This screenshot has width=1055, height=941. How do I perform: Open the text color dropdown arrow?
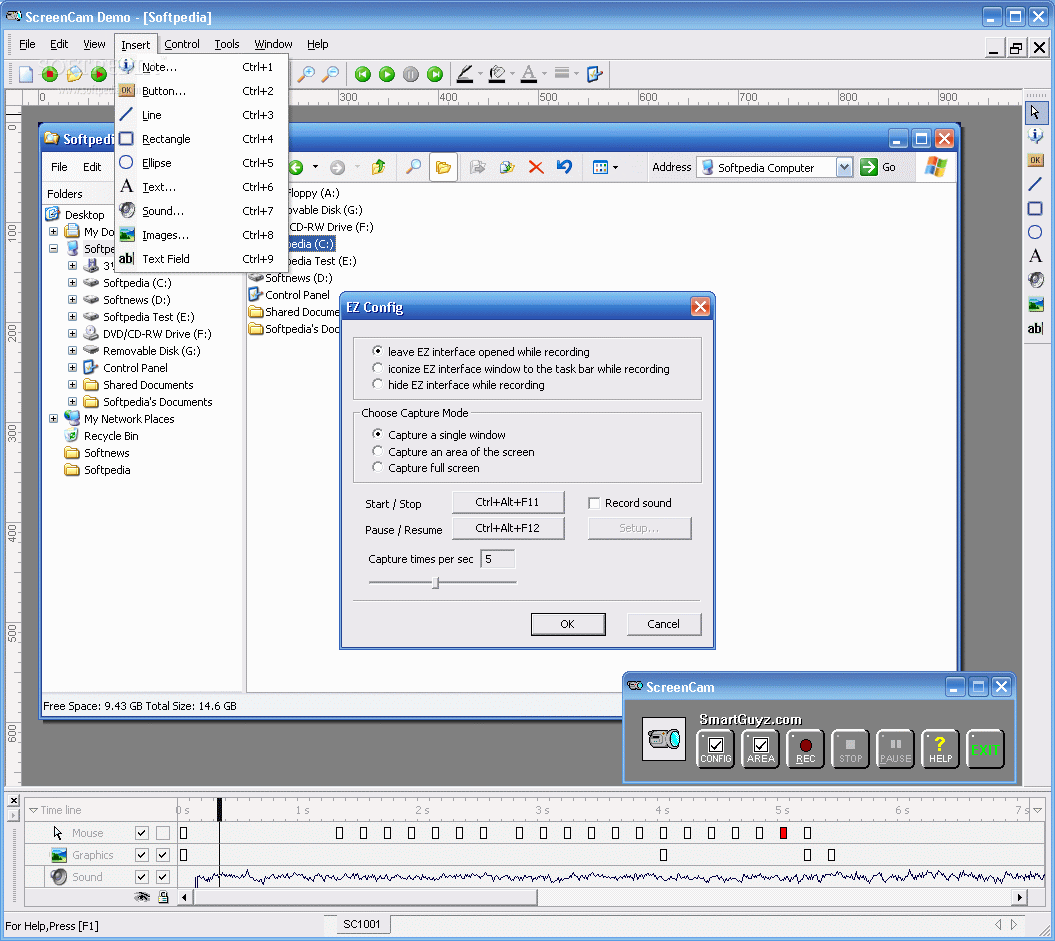click(544, 74)
